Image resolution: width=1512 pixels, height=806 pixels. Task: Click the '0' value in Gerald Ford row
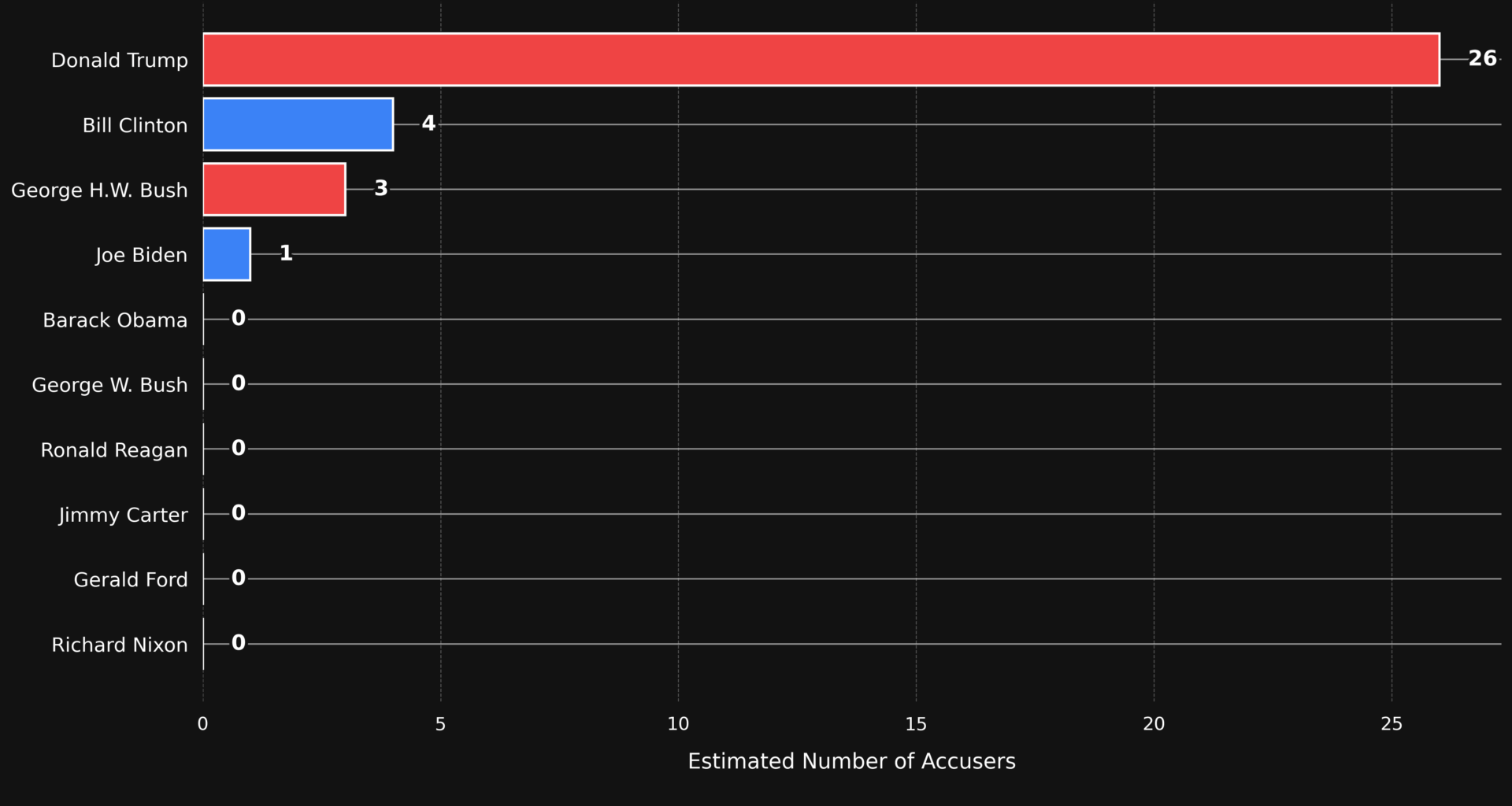(239, 578)
